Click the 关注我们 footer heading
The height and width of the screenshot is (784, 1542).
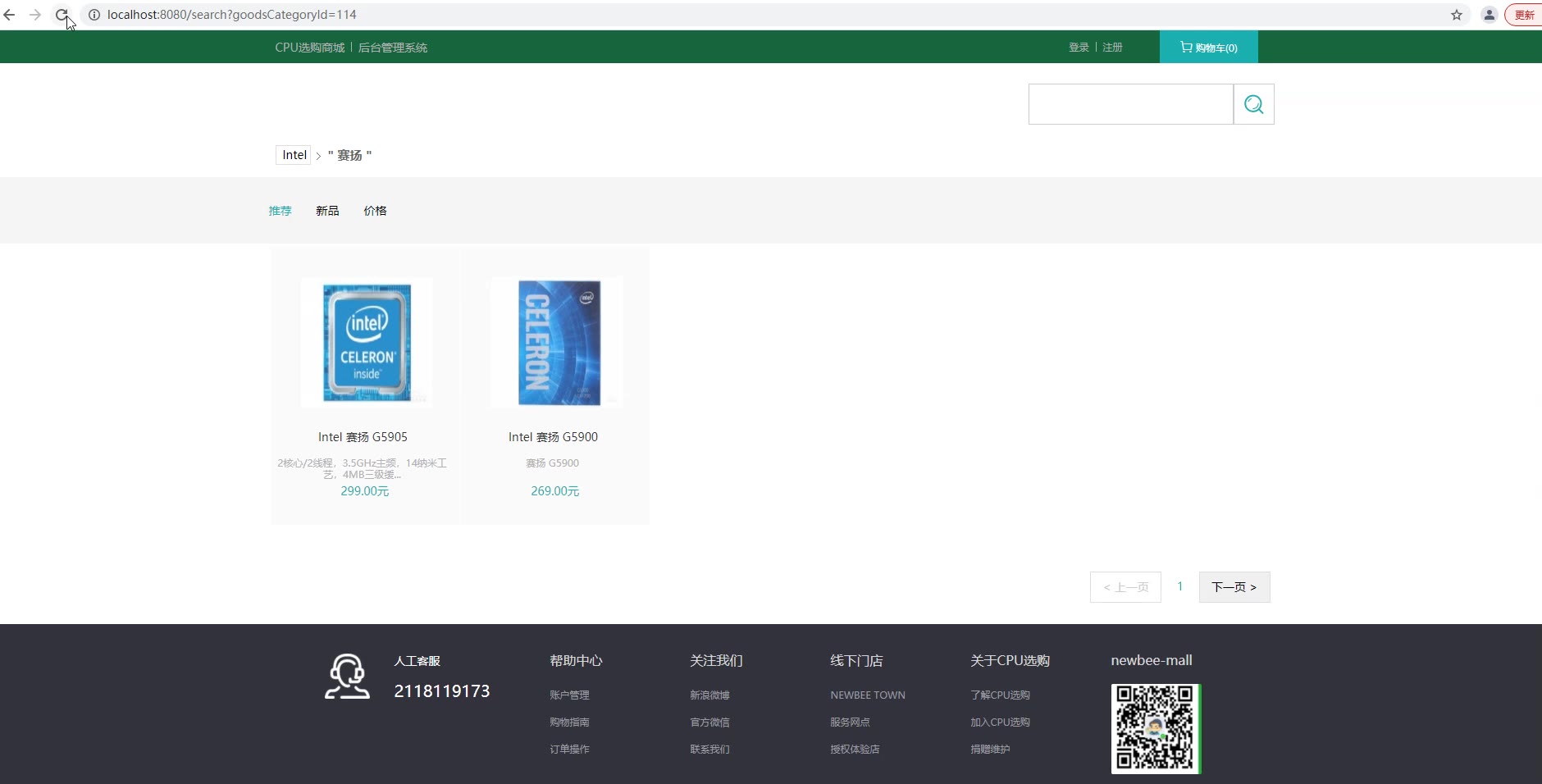point(716,660)
